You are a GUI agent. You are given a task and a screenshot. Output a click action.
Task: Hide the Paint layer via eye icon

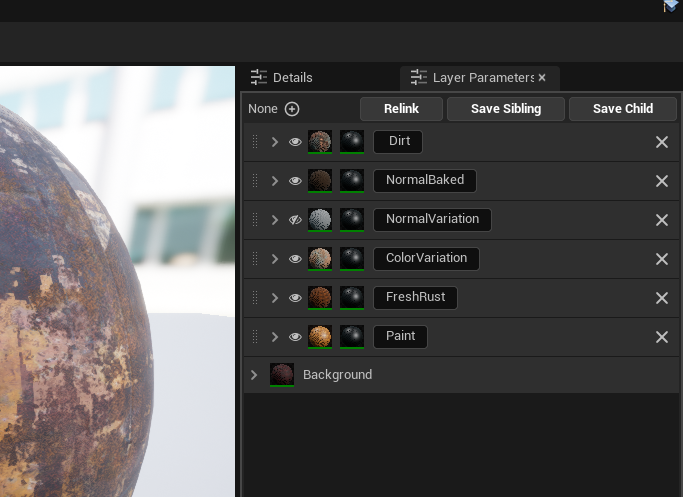tap(295, 337)
